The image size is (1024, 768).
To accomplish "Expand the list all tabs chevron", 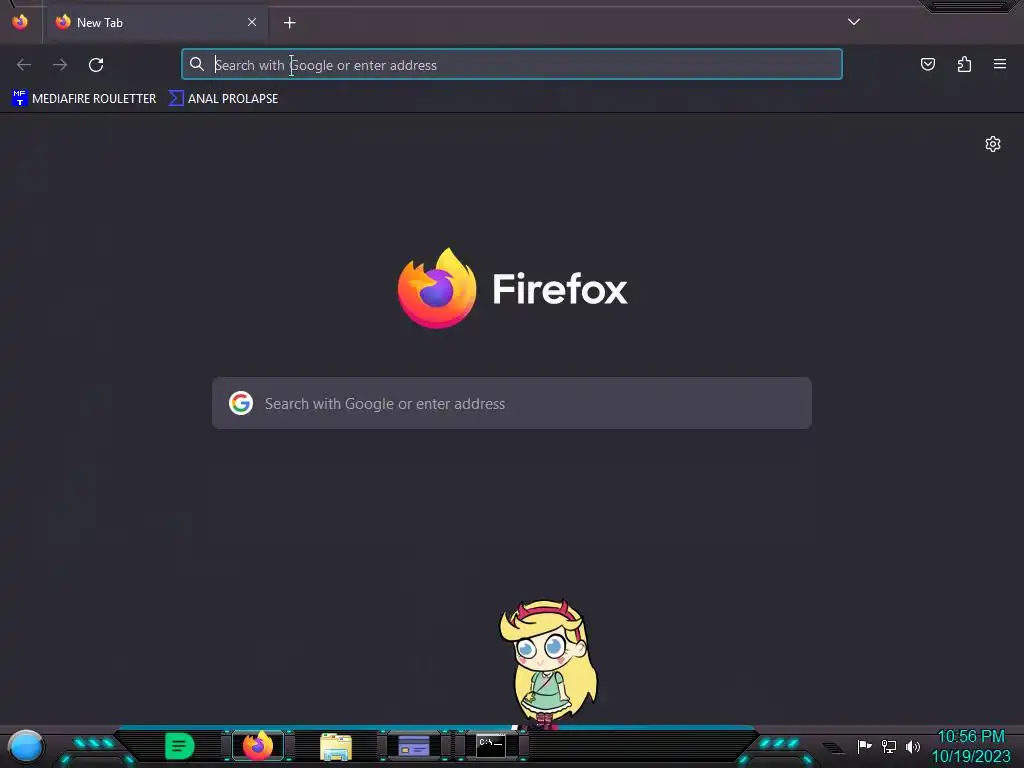I will pyautogui.click(x=854, y=22).
